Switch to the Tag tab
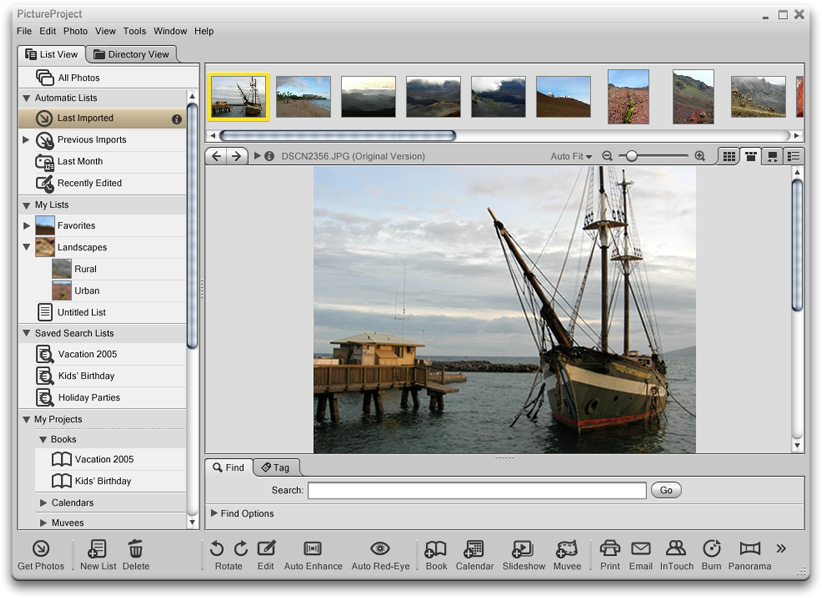 click(x=276, y=467)
